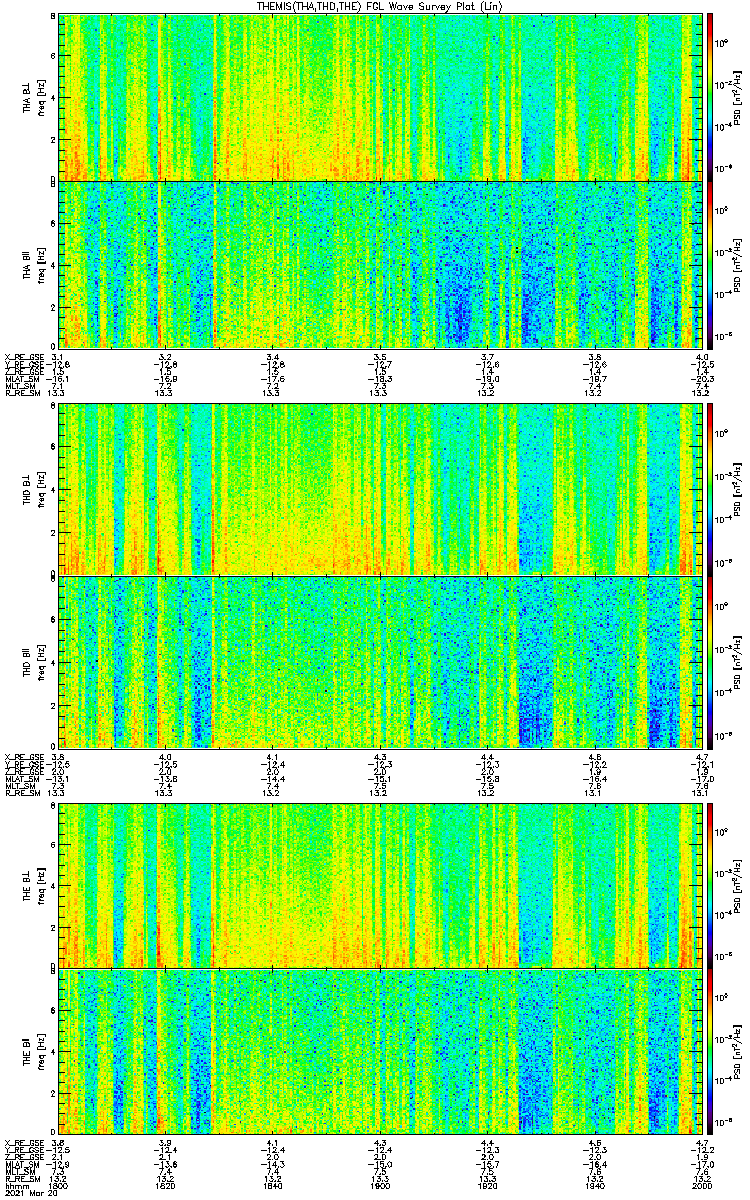Click the 1940 time tick label
Viewport: 750px width, 1200px height.
point(596,1187)
